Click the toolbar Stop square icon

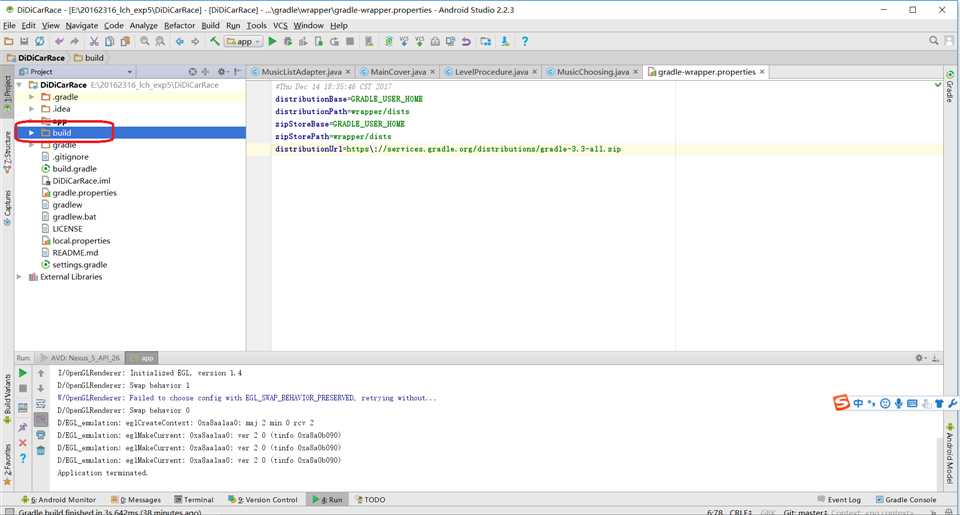tap(350, 42)
